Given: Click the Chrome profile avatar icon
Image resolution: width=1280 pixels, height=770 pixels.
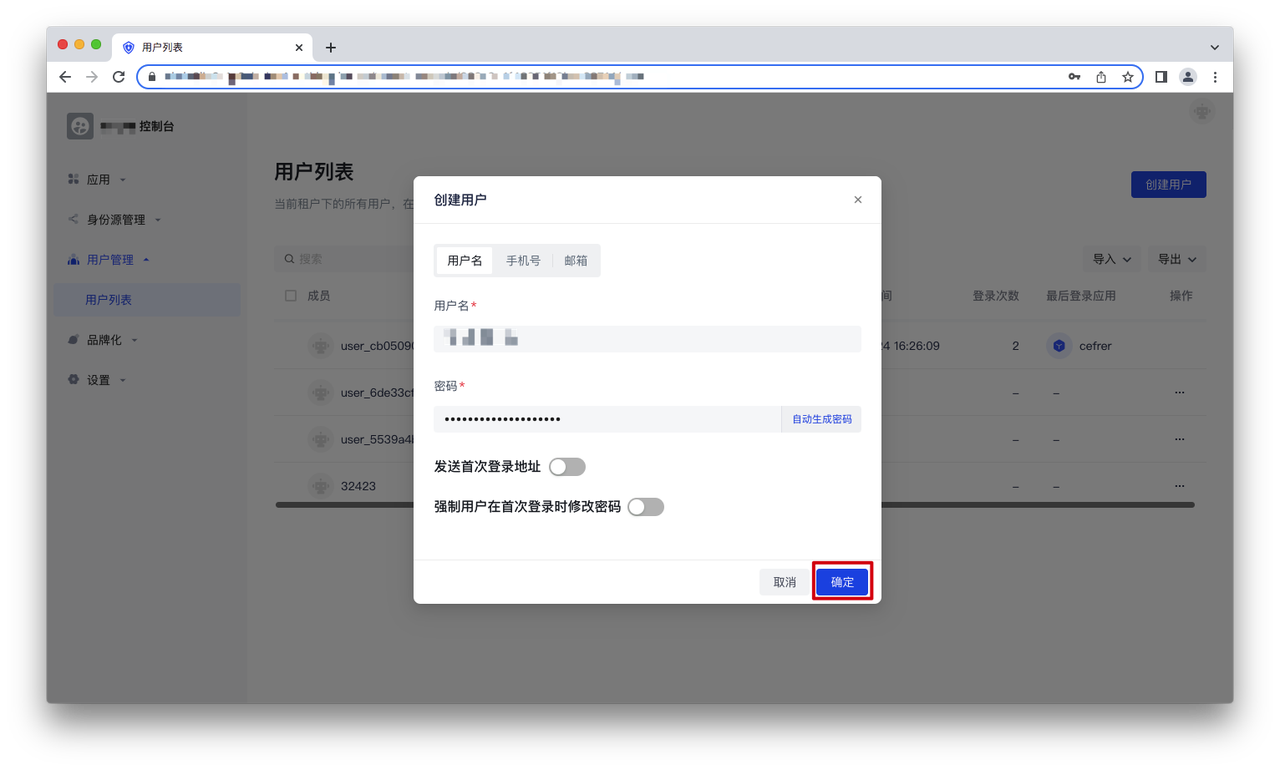Looking at the screenshot, I should (x=1188, y=77).
